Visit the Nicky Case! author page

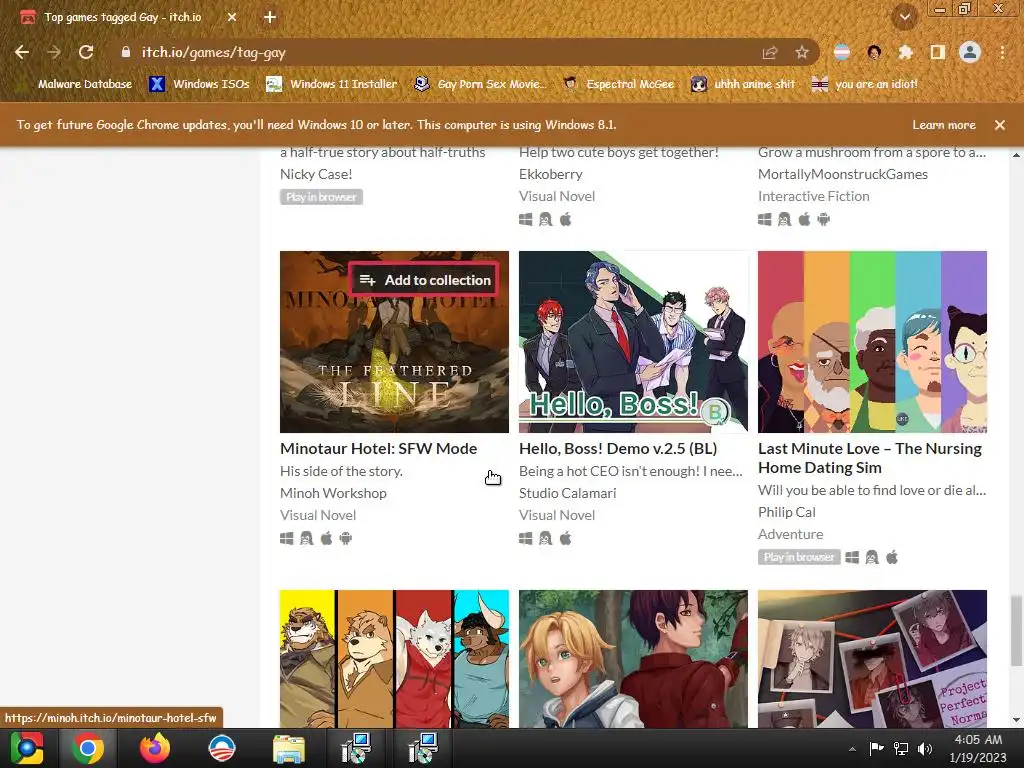click(x=316, y=174)
